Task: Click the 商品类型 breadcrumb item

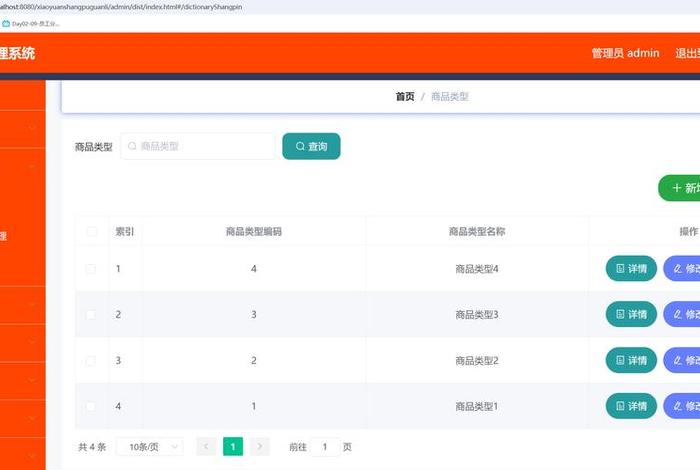Action: coord(450,96)
